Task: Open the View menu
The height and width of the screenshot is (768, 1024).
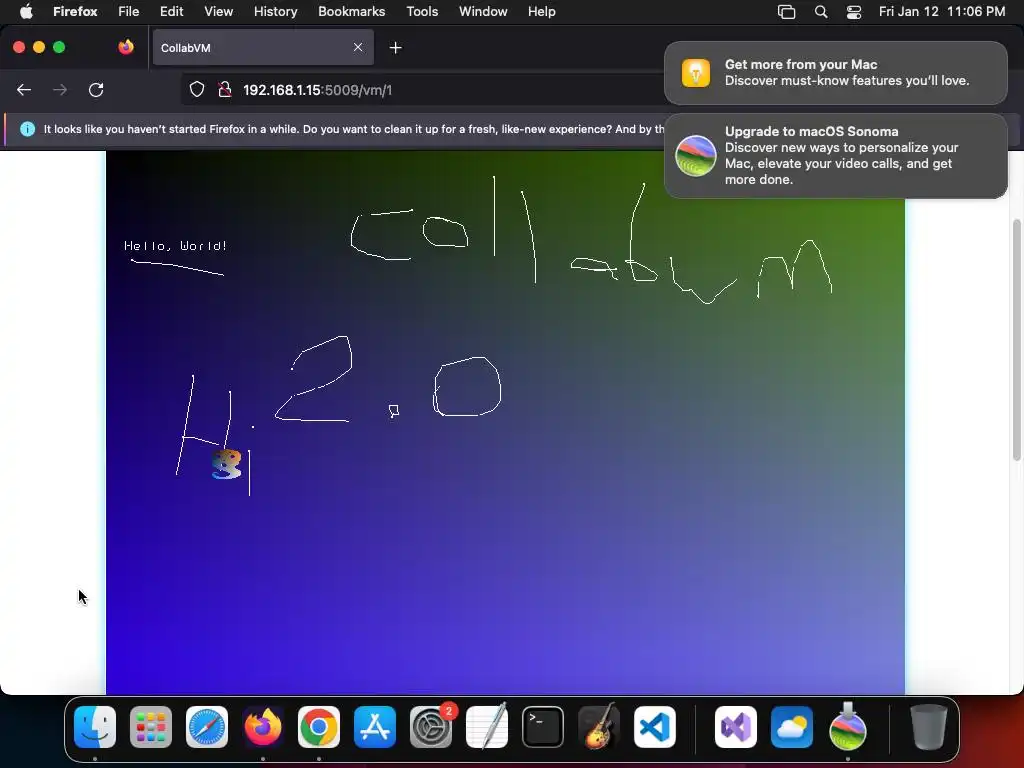Action: point(218,12)
